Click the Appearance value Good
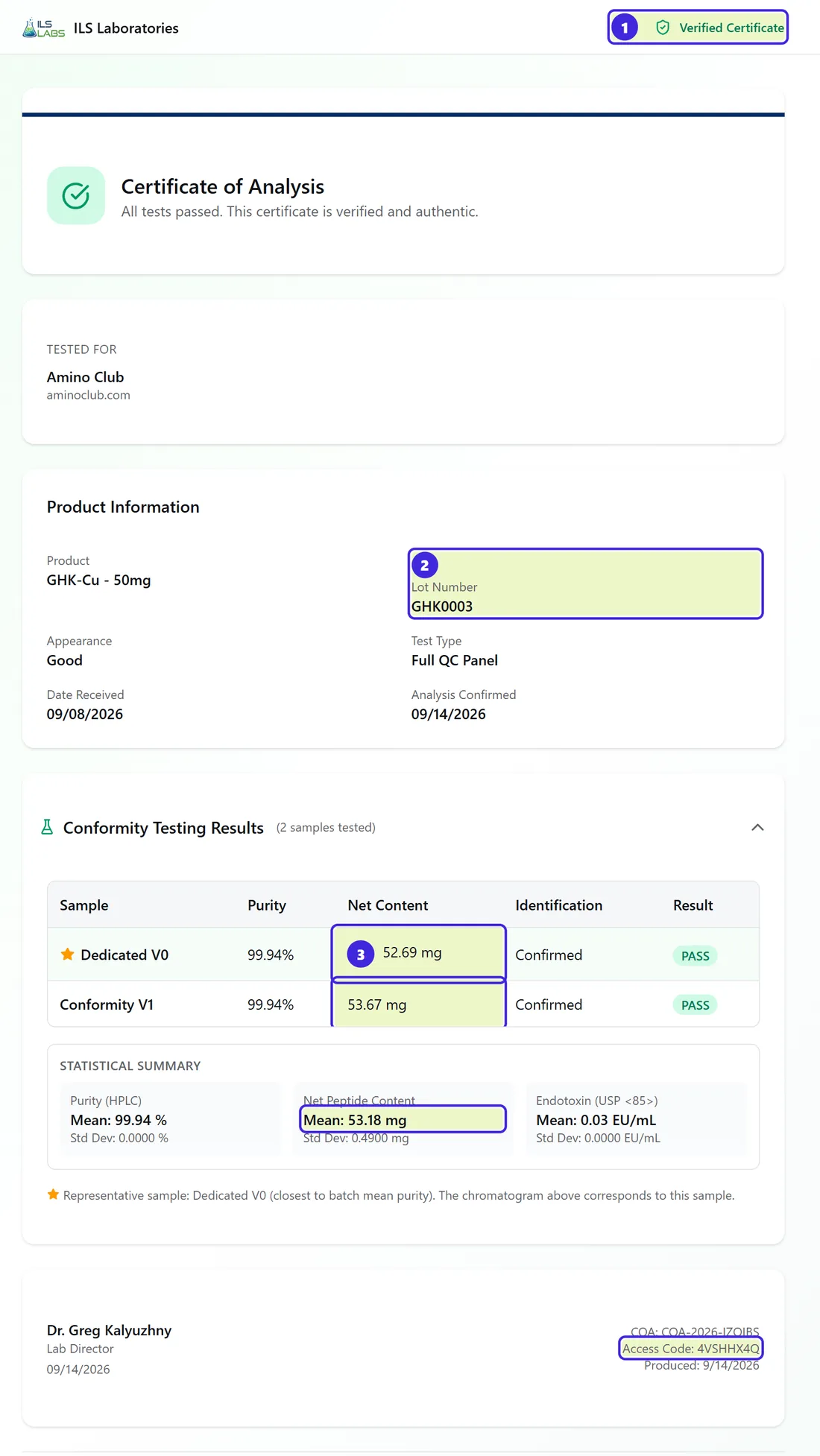 pyautogui.click(x=65, y=660)
